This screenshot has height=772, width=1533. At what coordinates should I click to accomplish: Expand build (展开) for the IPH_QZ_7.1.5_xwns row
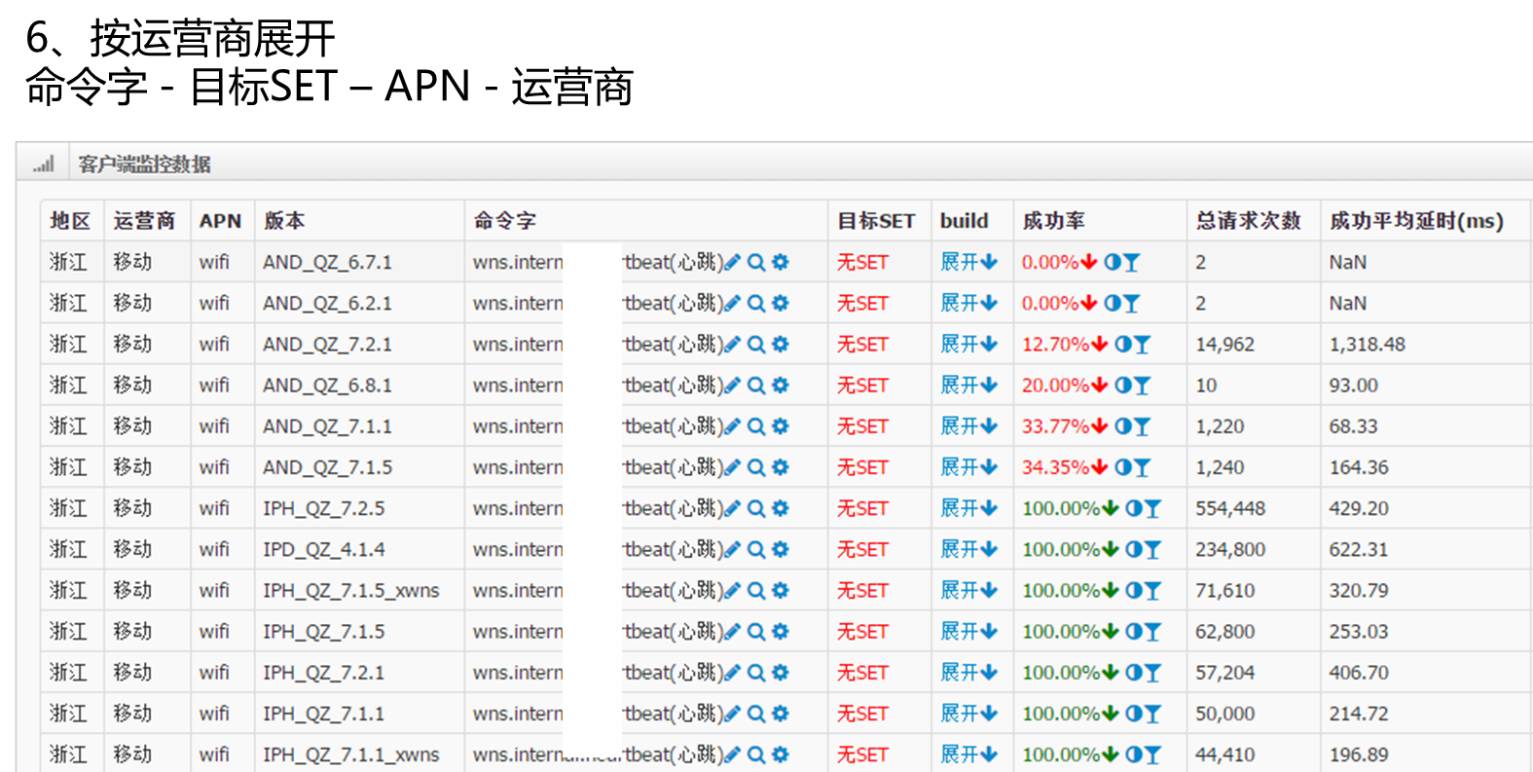(x=969, y=590)
